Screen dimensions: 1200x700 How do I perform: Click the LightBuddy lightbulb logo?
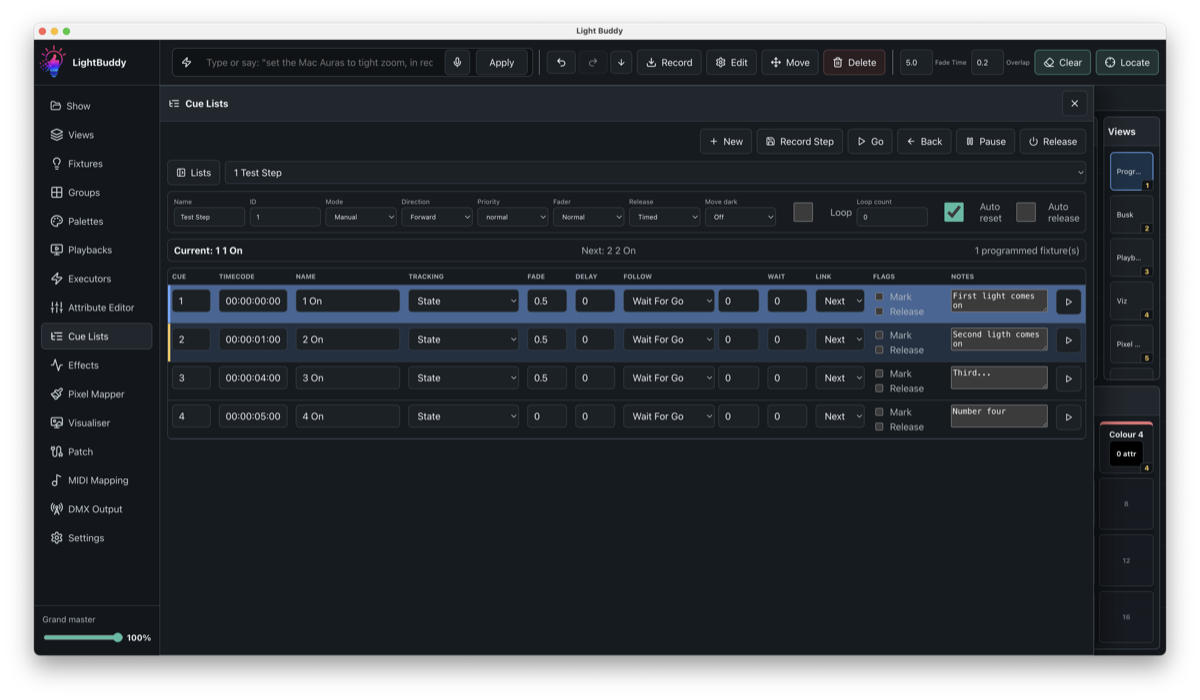pos(51,62)
